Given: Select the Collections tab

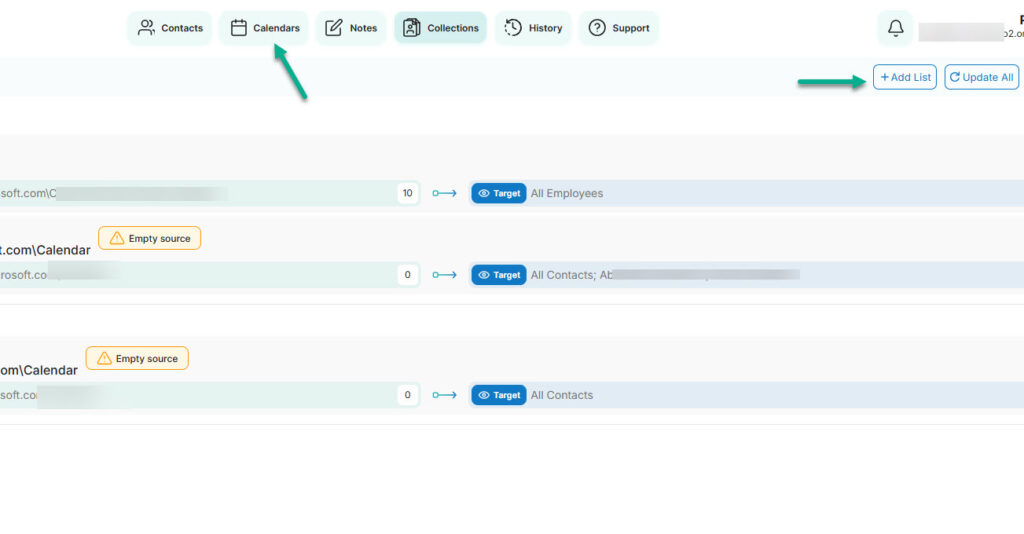Looking at the screenshot, I should pos(440,28).
